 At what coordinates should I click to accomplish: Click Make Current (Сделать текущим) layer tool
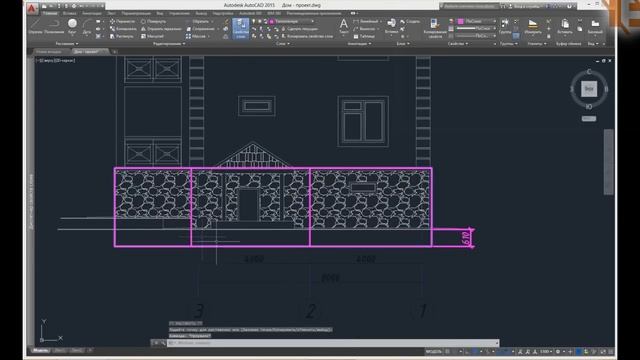[x=299, y=29]
